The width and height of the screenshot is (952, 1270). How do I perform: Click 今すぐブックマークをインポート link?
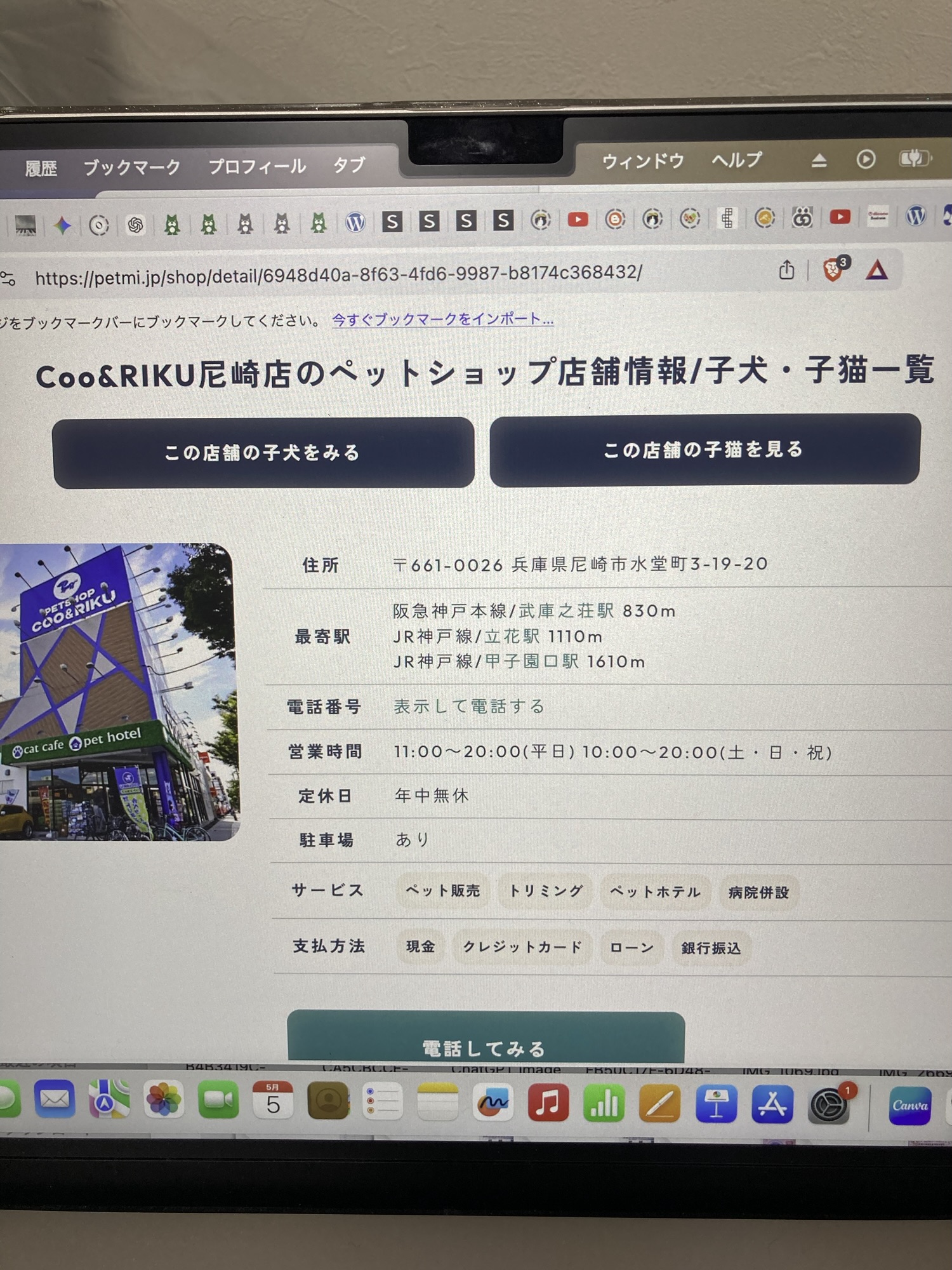pos(443,319)
